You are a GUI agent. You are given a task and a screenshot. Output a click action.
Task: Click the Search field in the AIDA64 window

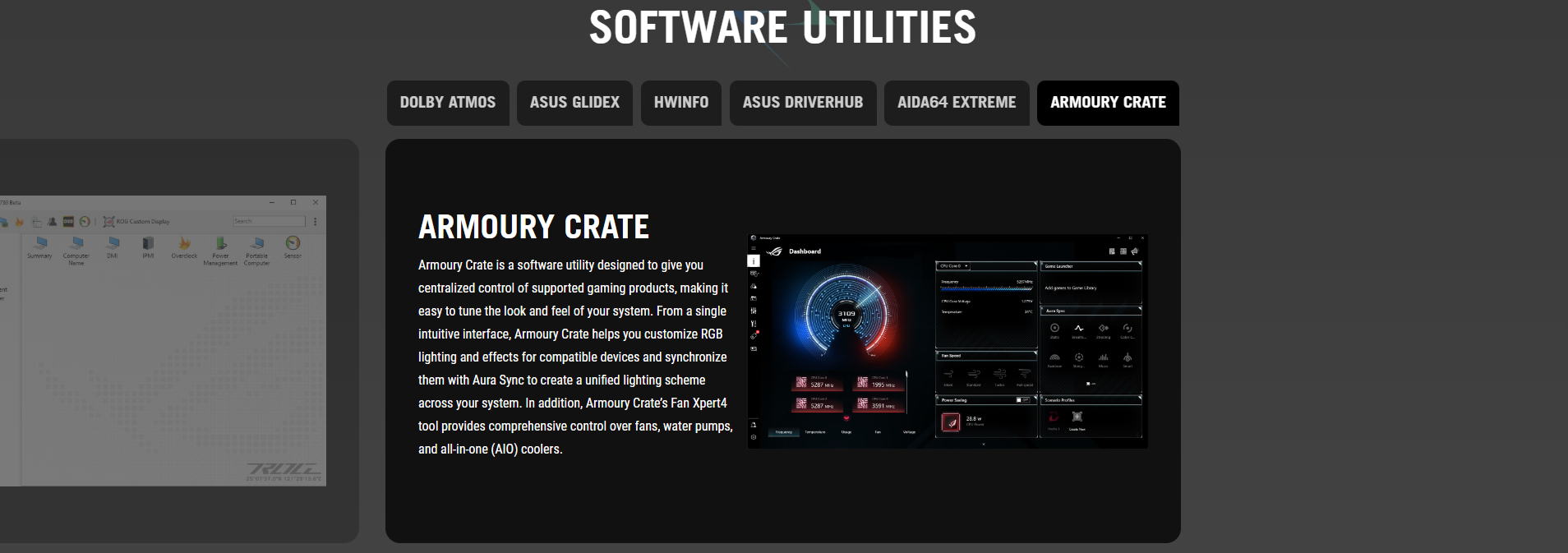coord(269,221)
